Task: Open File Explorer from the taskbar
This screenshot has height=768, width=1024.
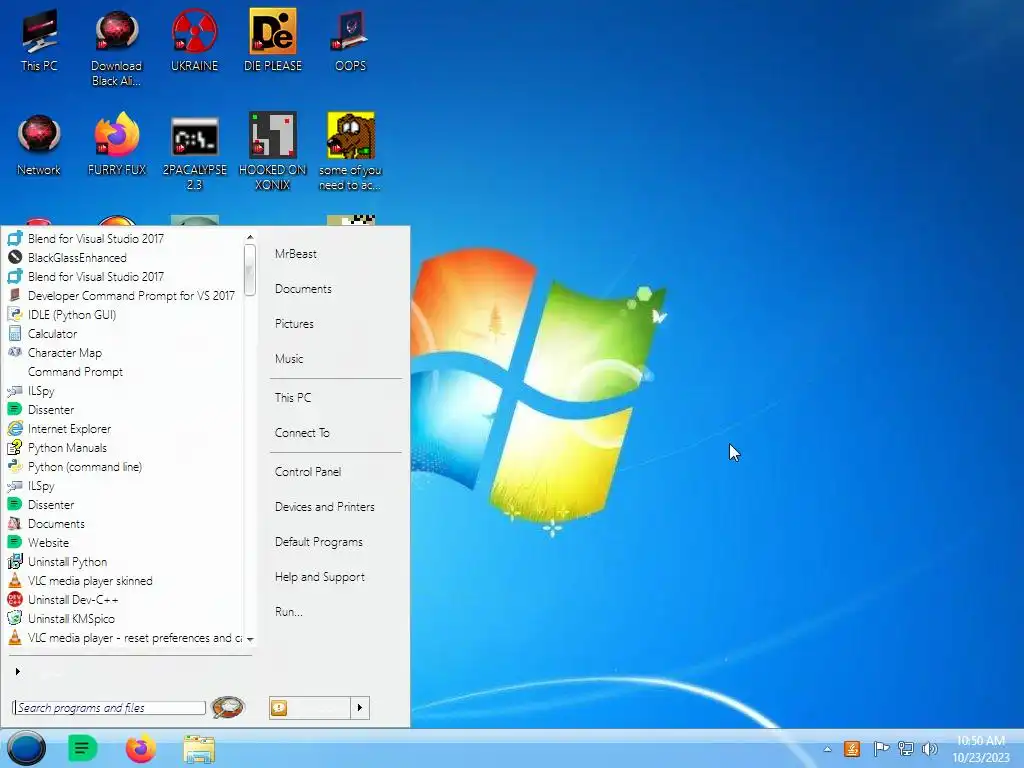Action: pyautogui.click(x=199, y=749)
